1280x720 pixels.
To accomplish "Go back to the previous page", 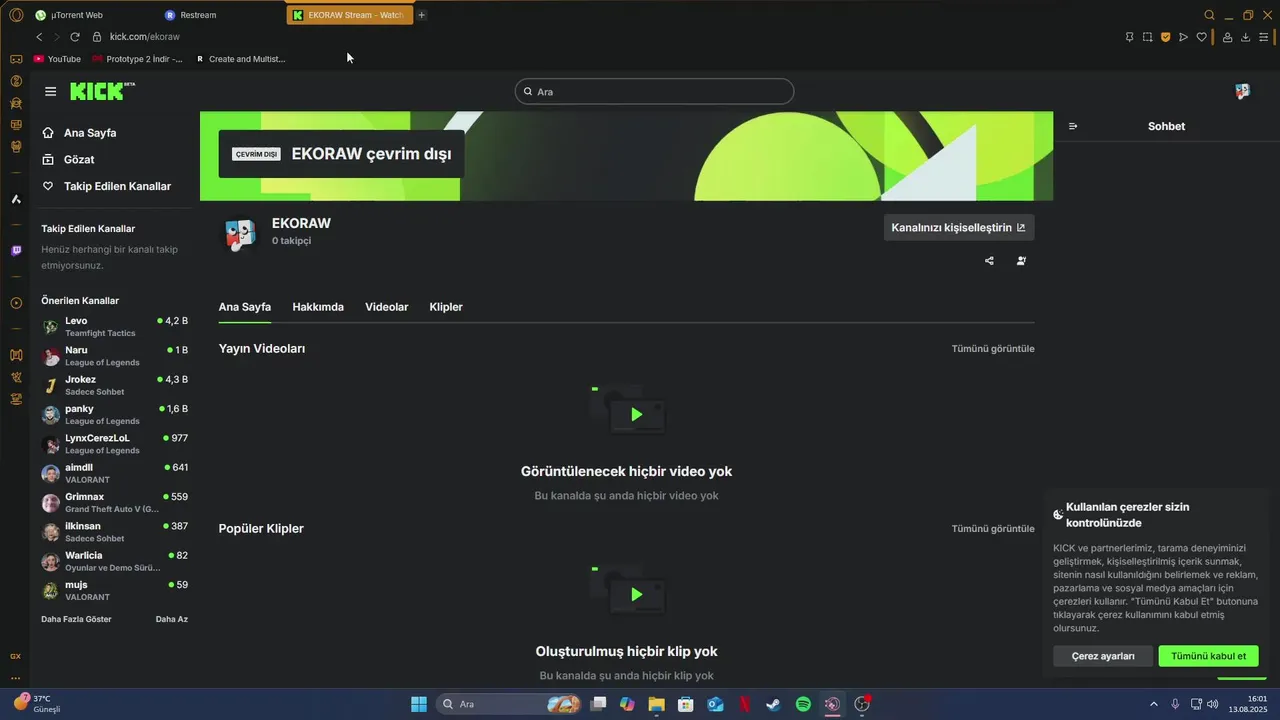I will pyautogui.click(x=39, y=37).
